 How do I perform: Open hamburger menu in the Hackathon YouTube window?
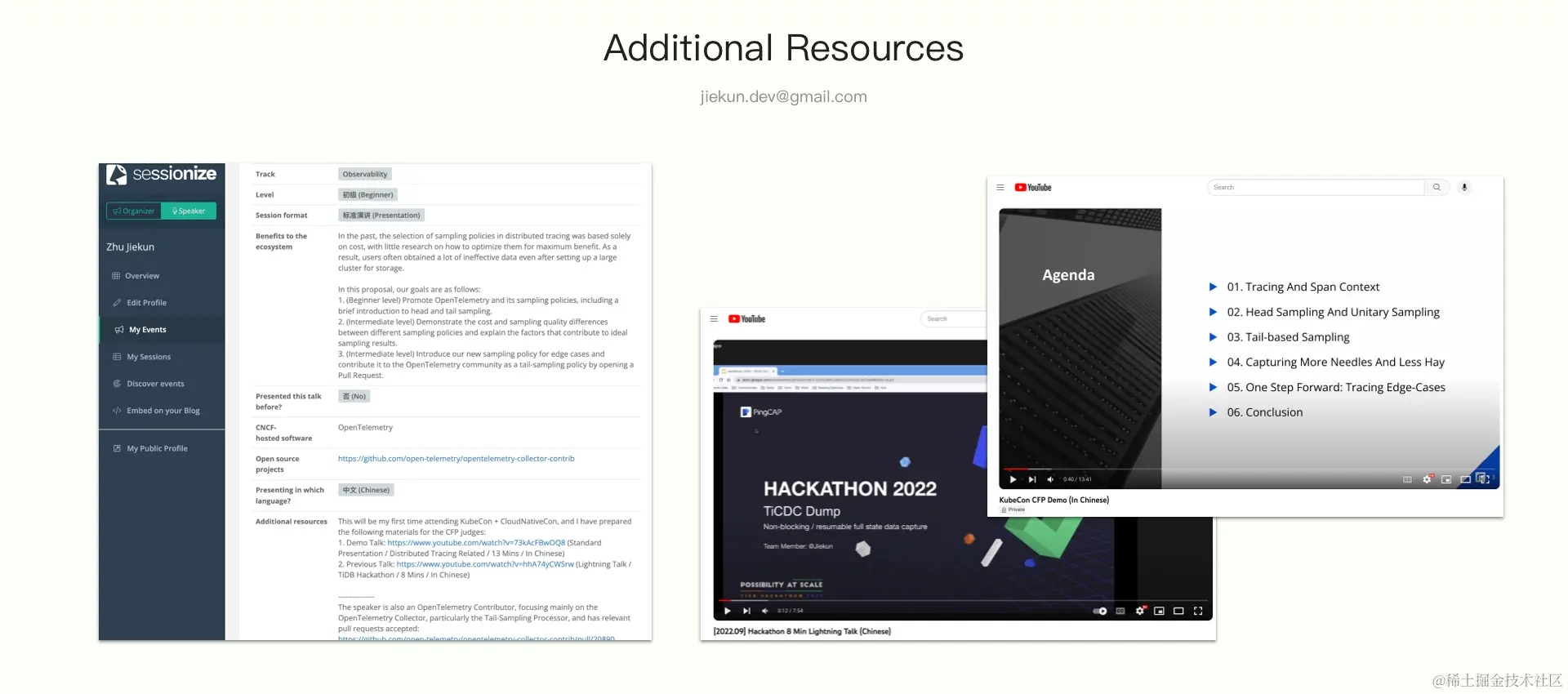tap(714, 319)
